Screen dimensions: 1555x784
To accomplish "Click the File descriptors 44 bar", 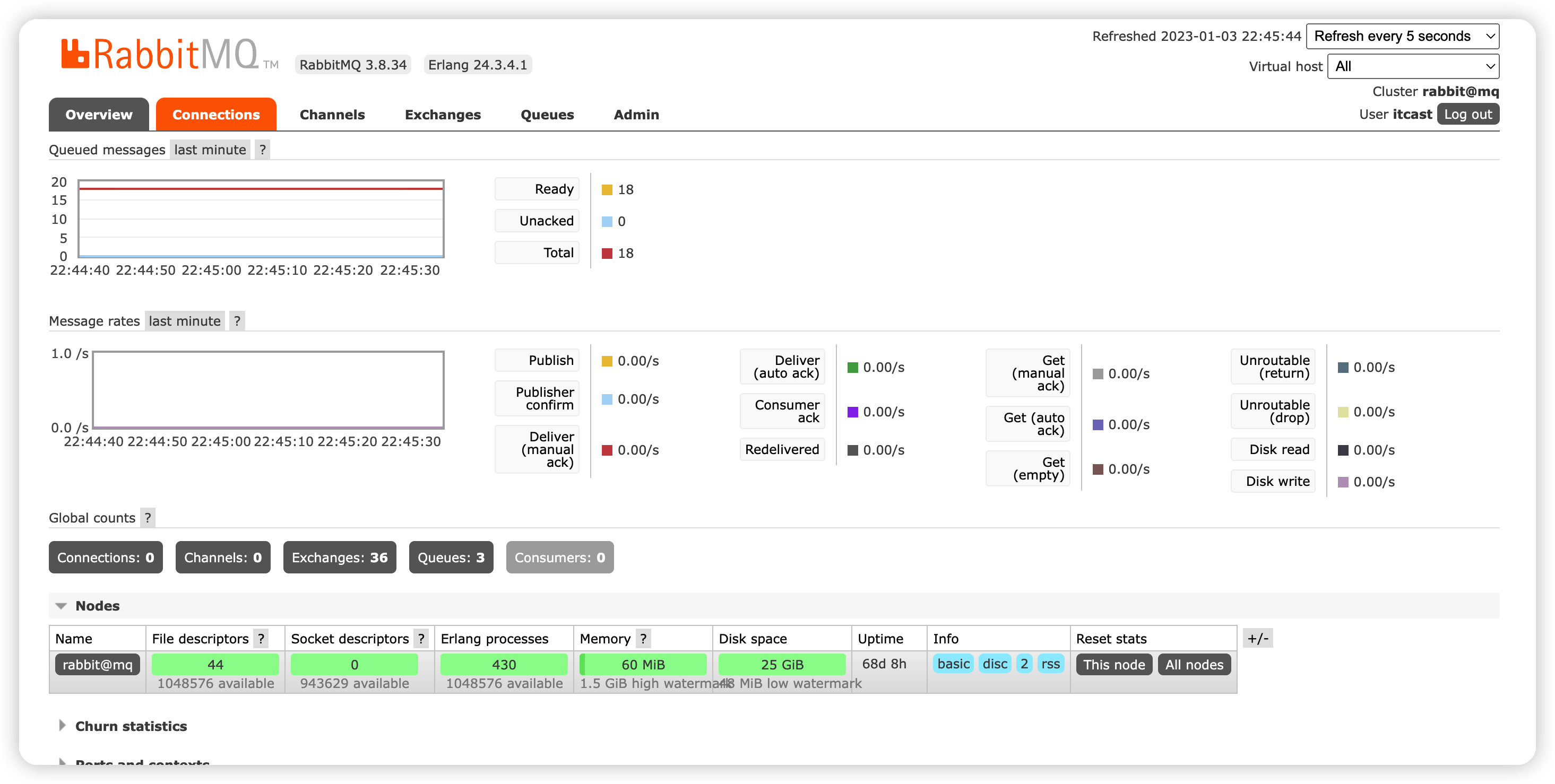I will (x=215, y=665).
